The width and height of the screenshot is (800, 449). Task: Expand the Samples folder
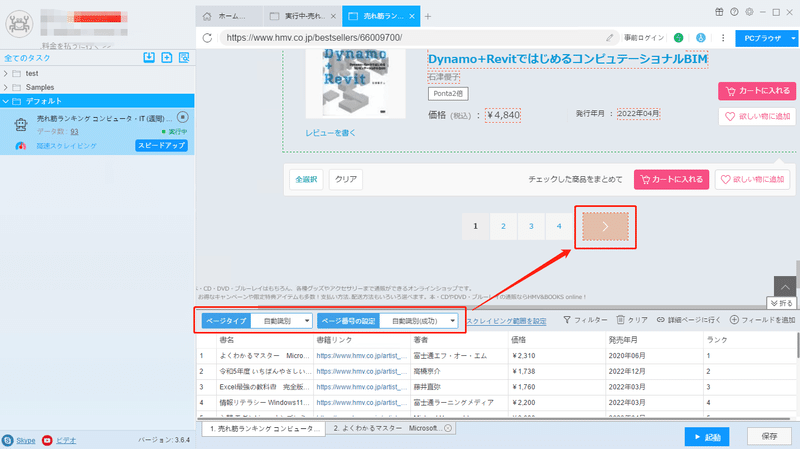click(6, 87)
